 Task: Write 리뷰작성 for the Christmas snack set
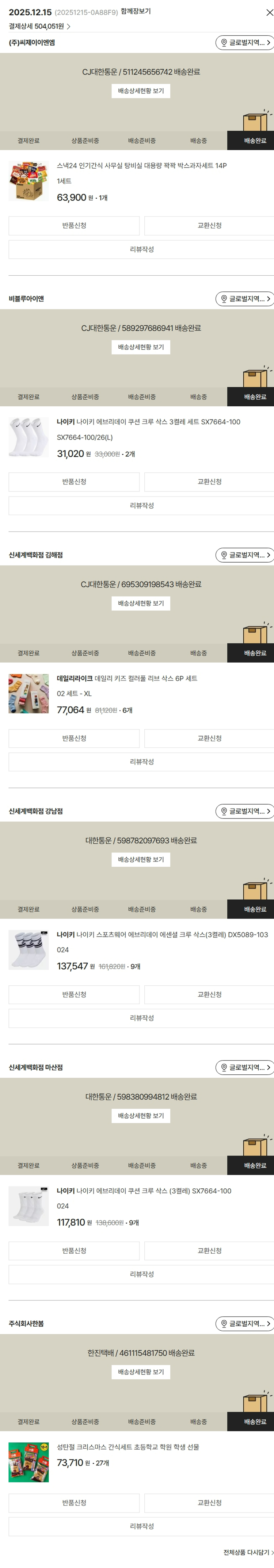coord(141,1526)
